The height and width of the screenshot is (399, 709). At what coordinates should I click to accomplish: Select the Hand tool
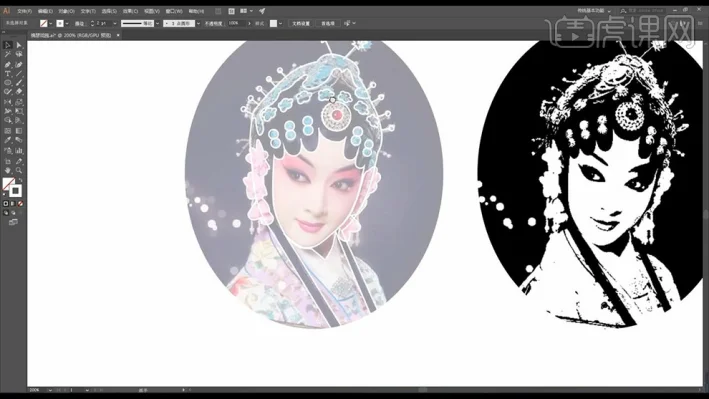(7, 171)
